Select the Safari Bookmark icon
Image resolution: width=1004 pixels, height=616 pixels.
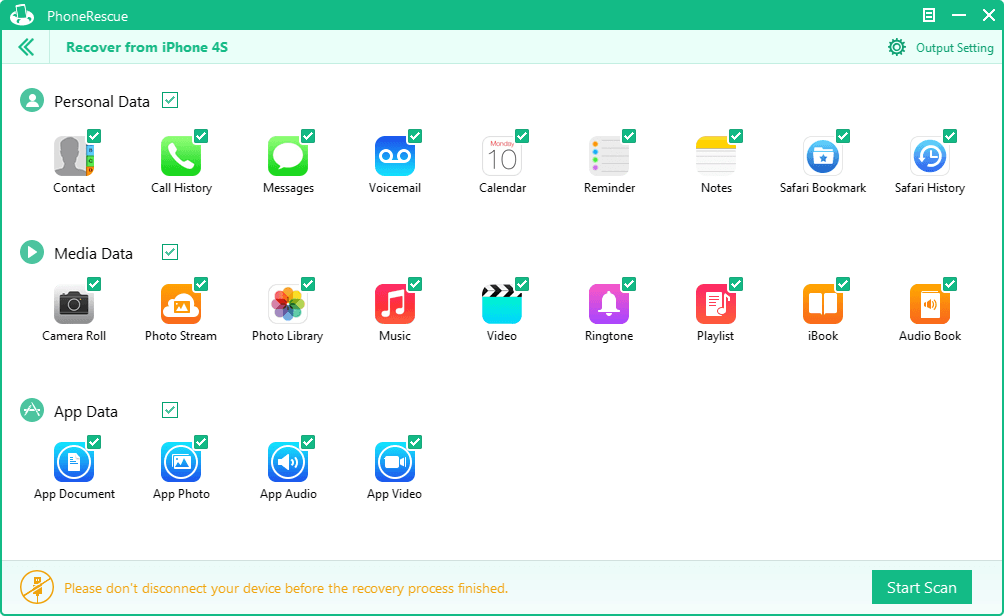[823, 156]
